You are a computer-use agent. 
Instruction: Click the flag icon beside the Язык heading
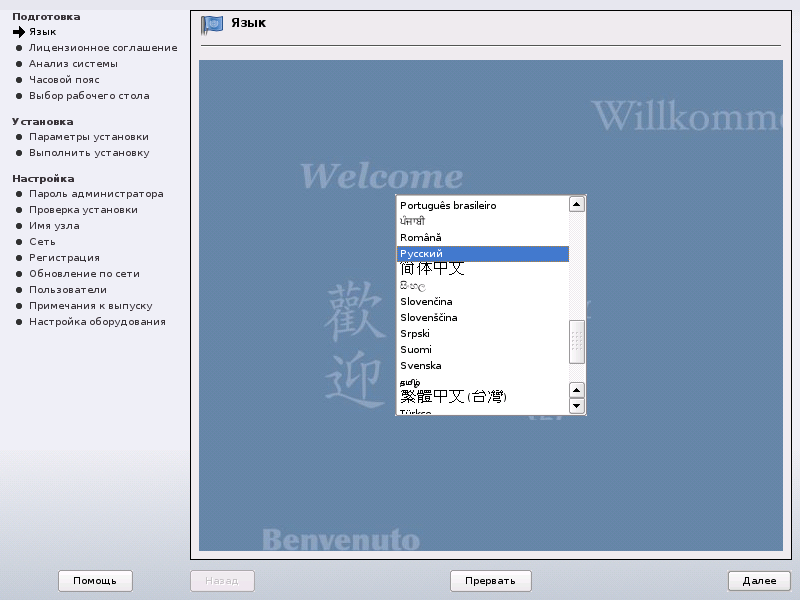(212, 25)
